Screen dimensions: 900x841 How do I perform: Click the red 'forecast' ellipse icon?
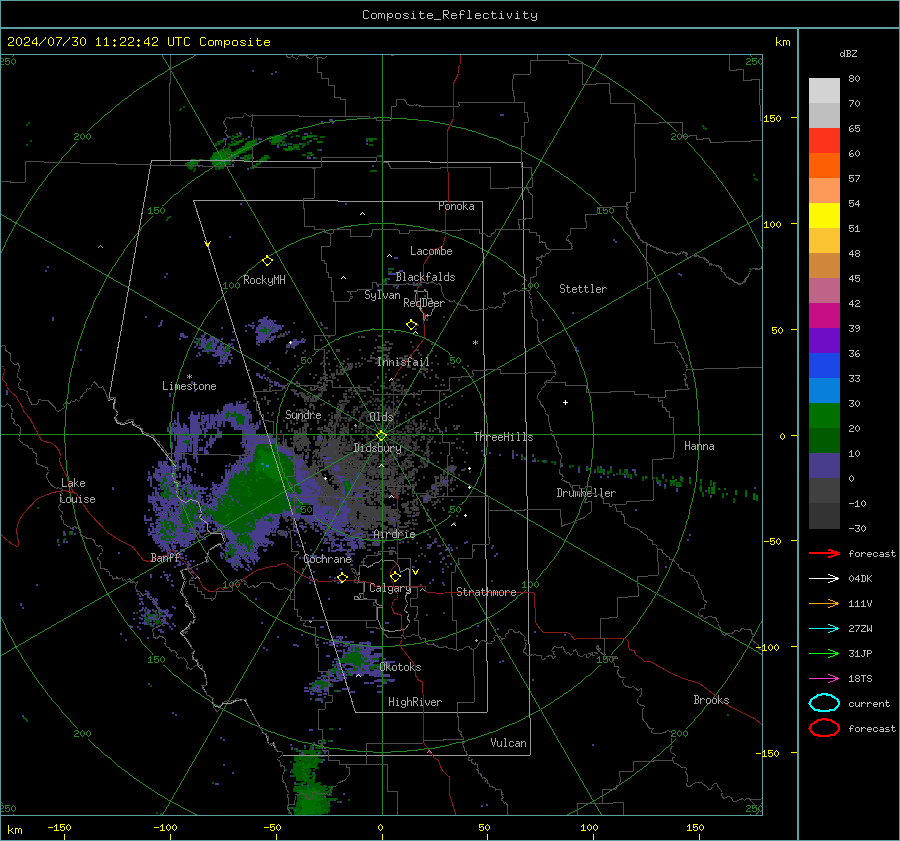coord(824,728)
